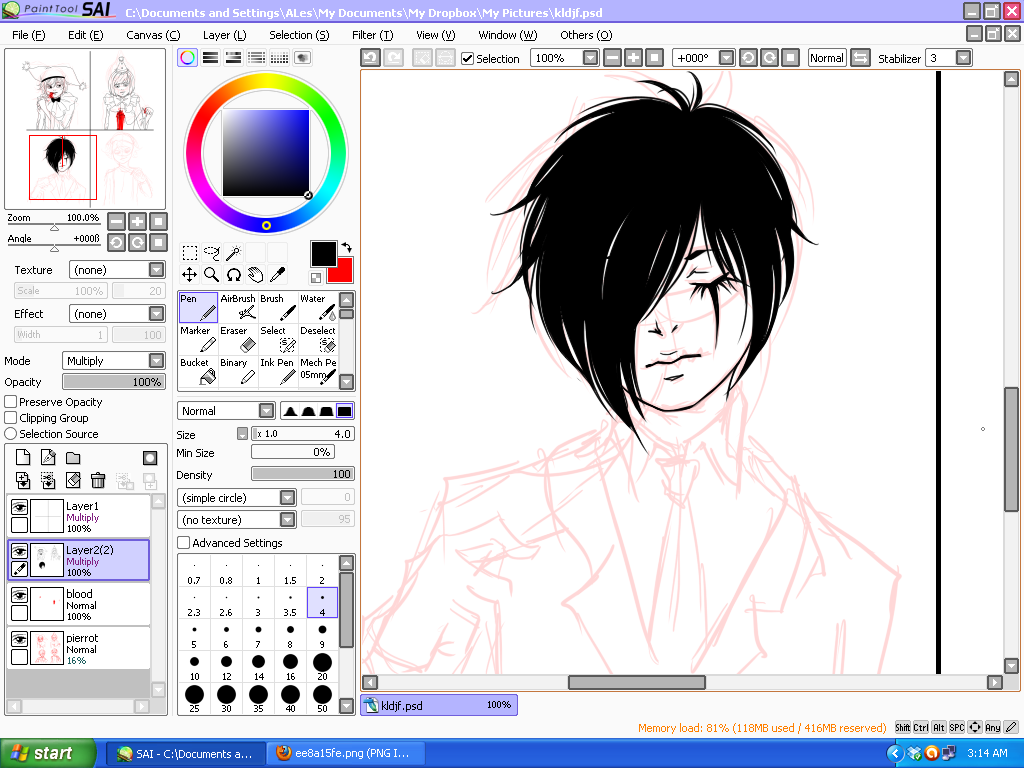
Task: Click the red background color swatch
Action: (343, 272)
